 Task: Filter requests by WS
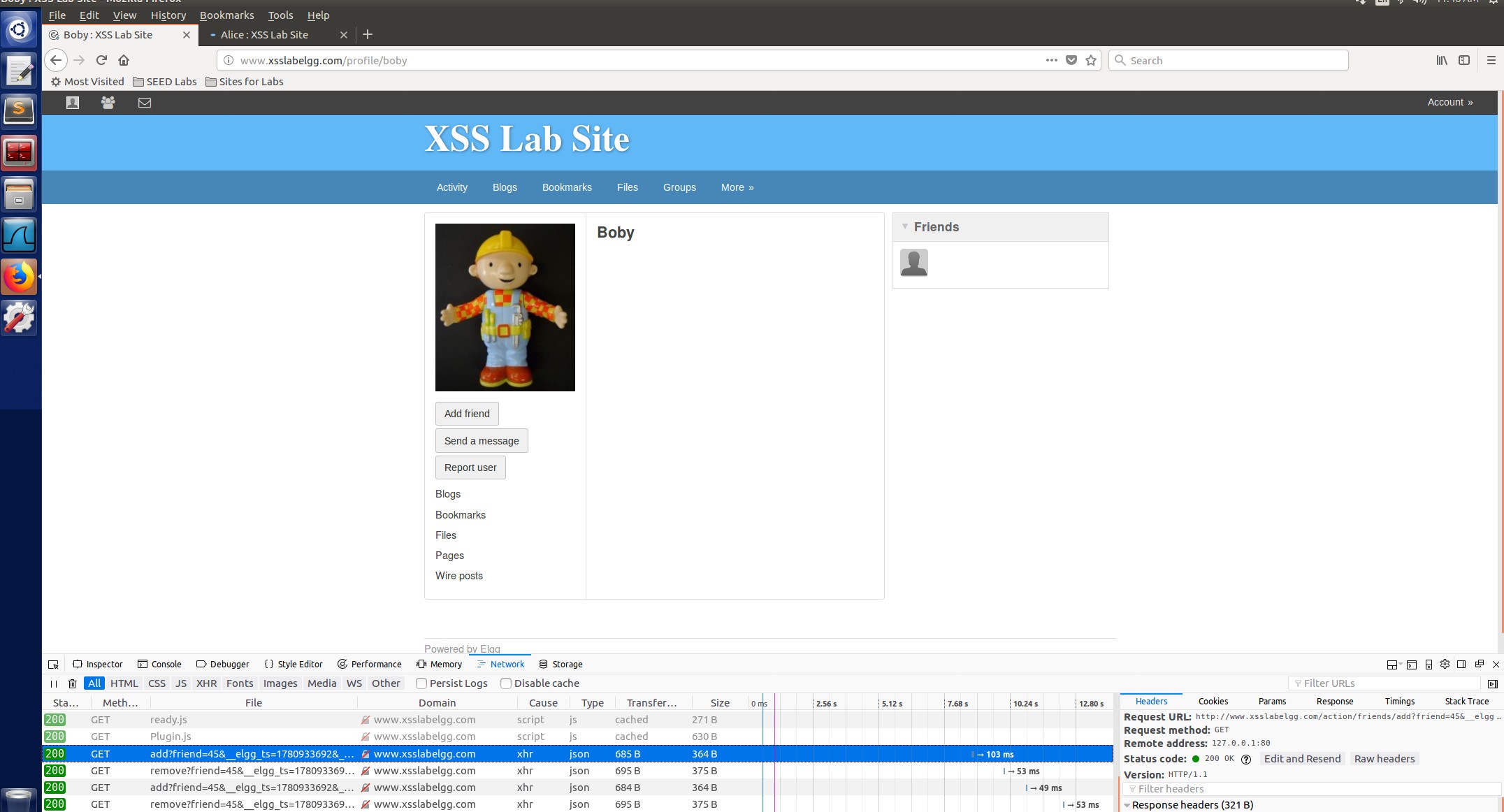[x=354, y=683]
